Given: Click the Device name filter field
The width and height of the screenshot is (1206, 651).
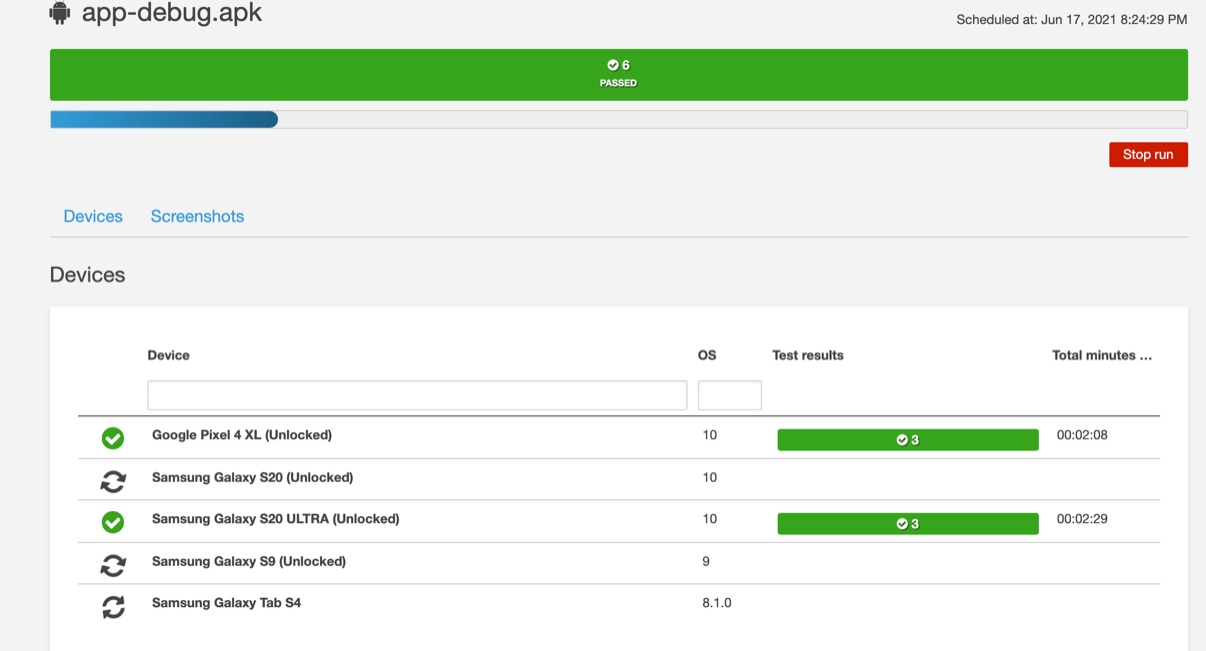Looking at the screenshot, I should pos(417,395).
